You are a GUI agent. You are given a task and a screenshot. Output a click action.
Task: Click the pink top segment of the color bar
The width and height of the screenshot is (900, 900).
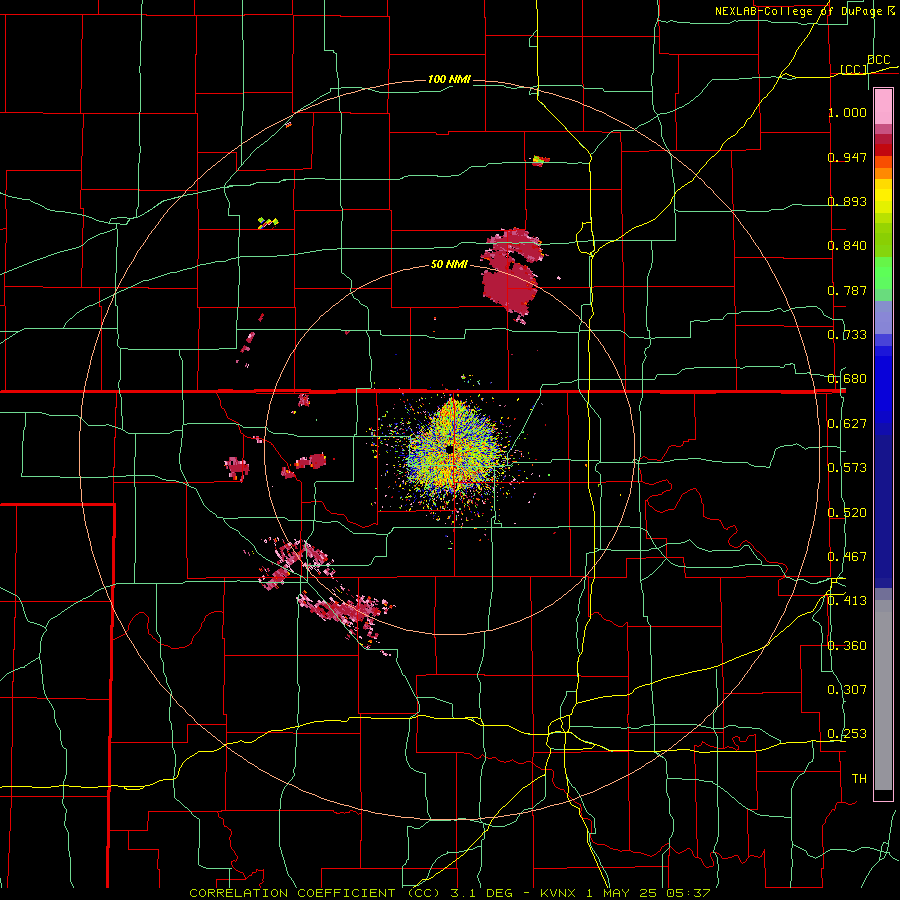883,107
